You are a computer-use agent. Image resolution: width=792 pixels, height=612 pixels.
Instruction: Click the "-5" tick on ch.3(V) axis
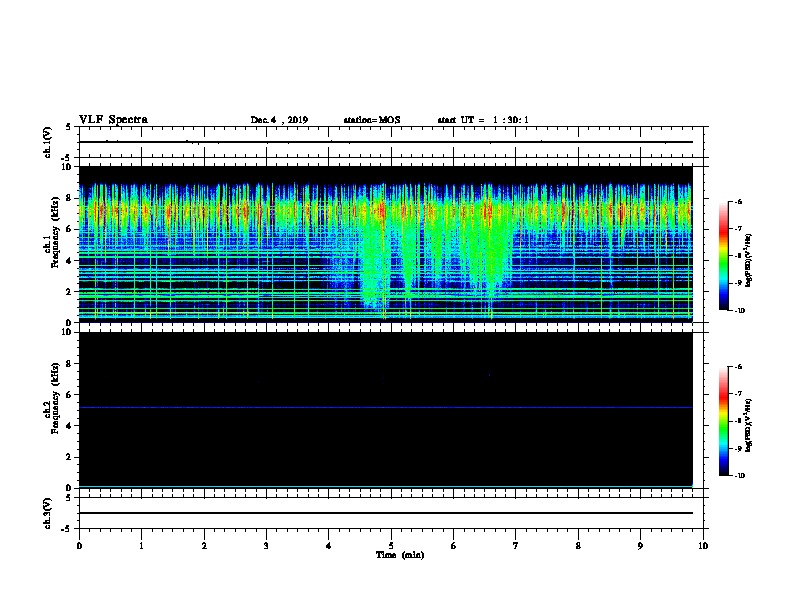click(x=67, y=529)
